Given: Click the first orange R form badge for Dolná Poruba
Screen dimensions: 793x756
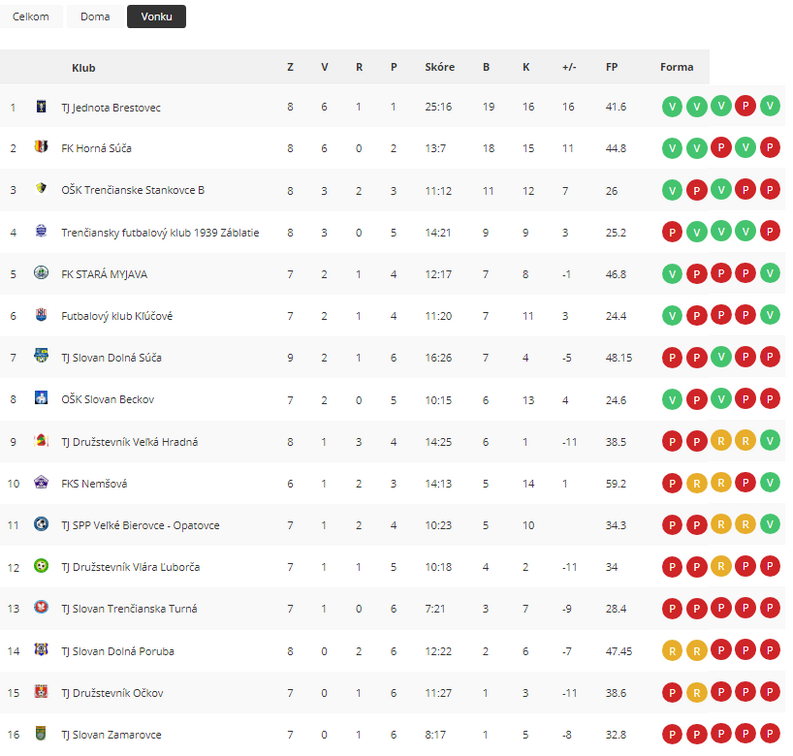Looking at the screenshot, I should pyautogui.click(x=672, y=651).
